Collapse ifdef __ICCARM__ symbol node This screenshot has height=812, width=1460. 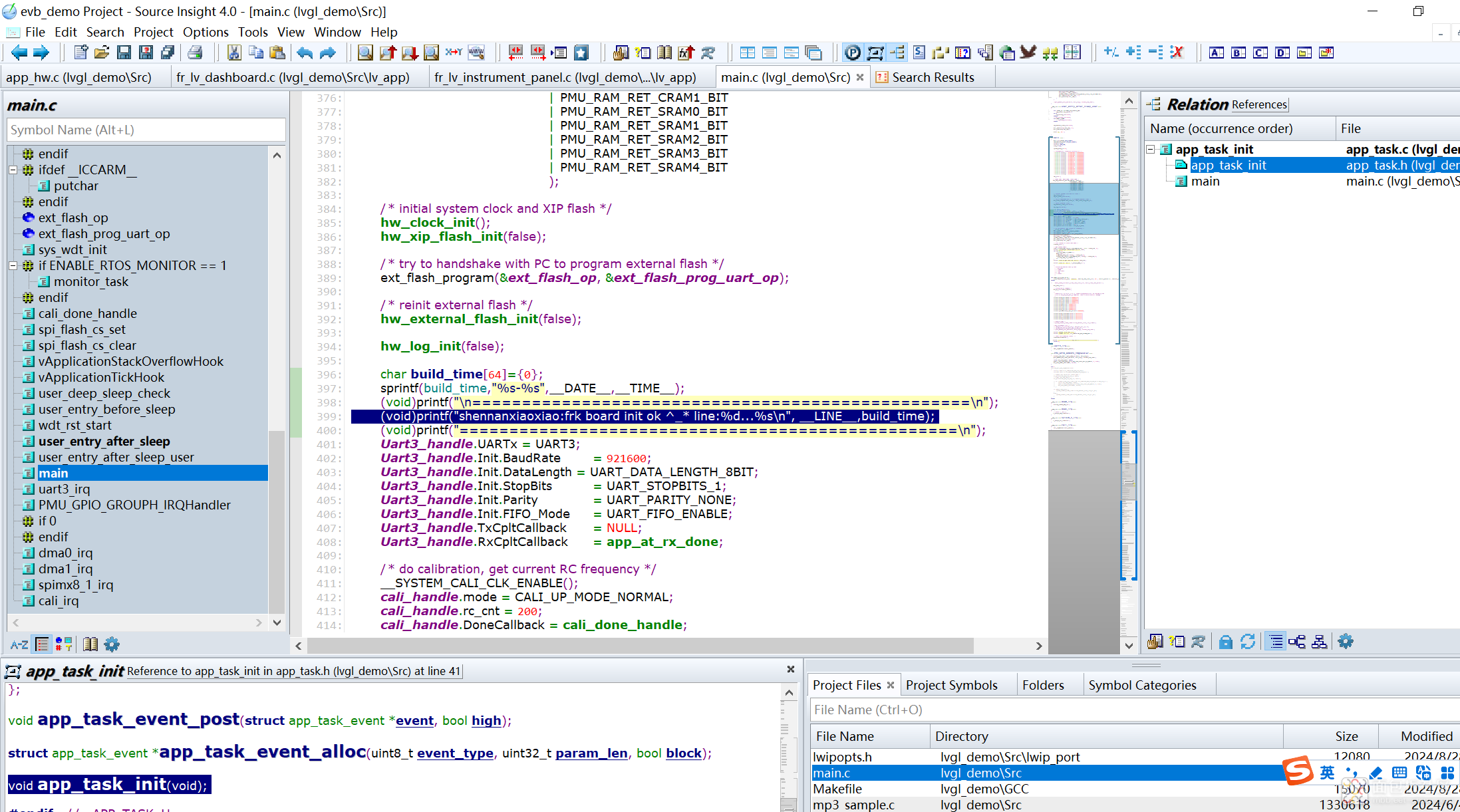coord(13,170)
